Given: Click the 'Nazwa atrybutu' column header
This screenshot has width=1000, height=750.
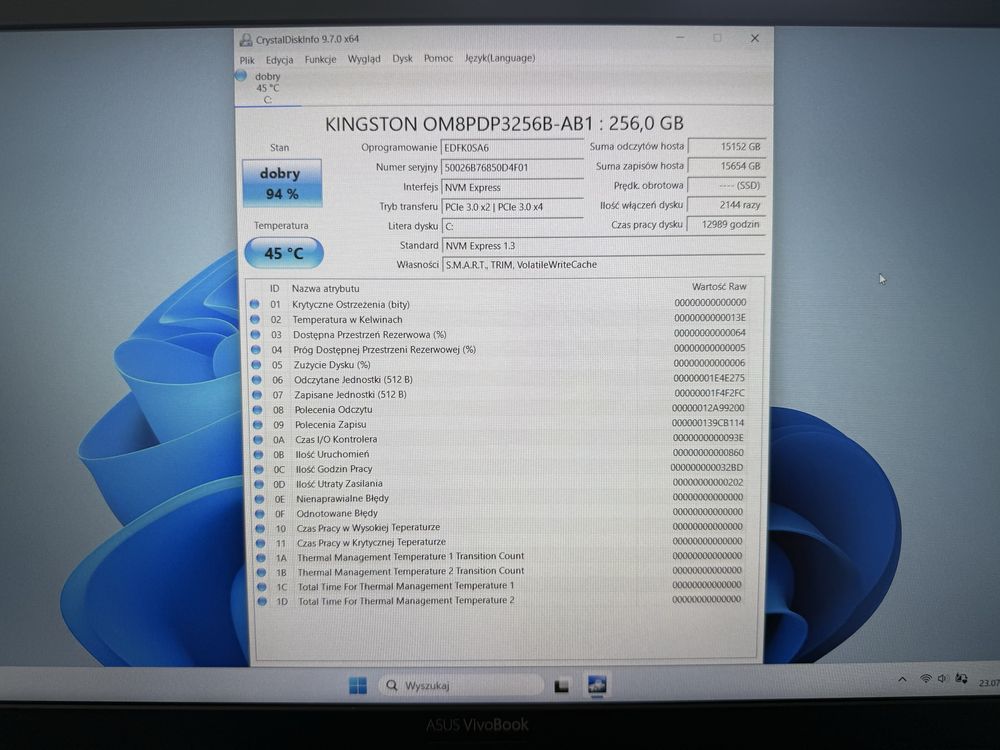Looking at the screenshot, I should pos(325,288).
